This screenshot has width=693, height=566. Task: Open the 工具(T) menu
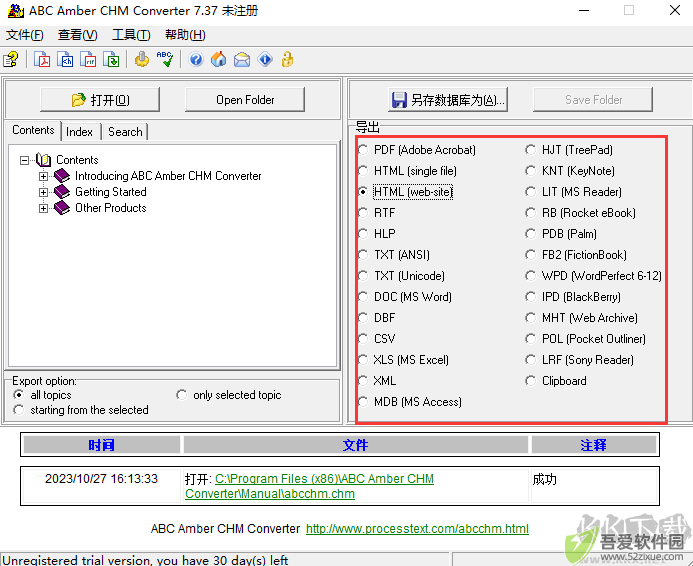click(131, 34)
